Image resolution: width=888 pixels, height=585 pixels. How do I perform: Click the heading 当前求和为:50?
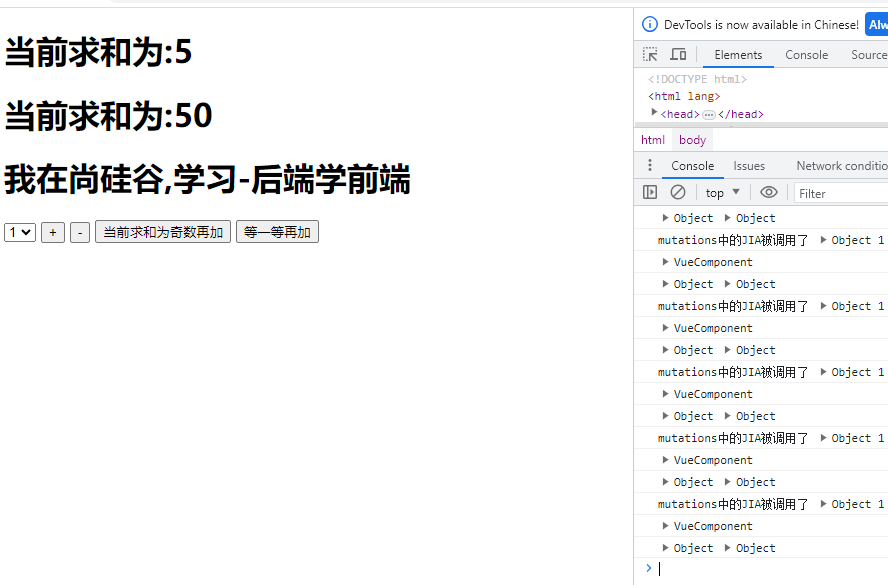[x=108, y=116]
